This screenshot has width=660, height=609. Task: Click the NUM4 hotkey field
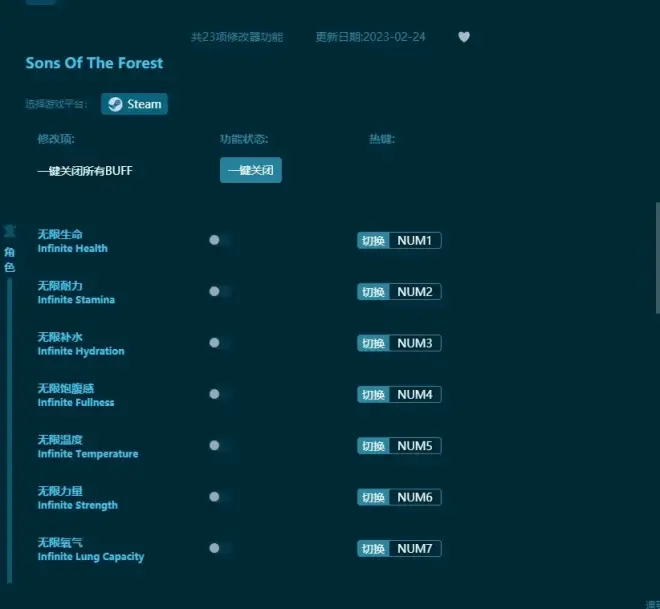(x=414, y=394)
